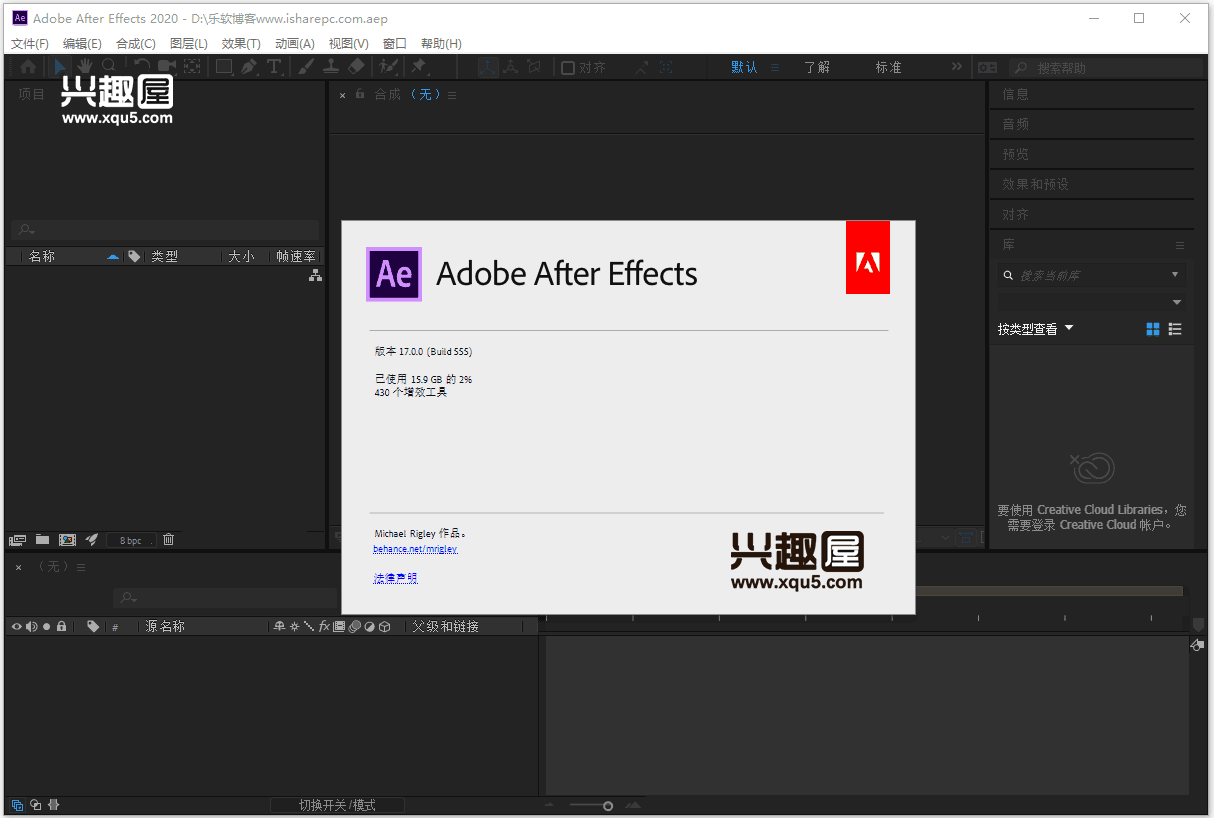Select the Rectangle shape tool
1214x818 pixels.
tap(224, 67)
